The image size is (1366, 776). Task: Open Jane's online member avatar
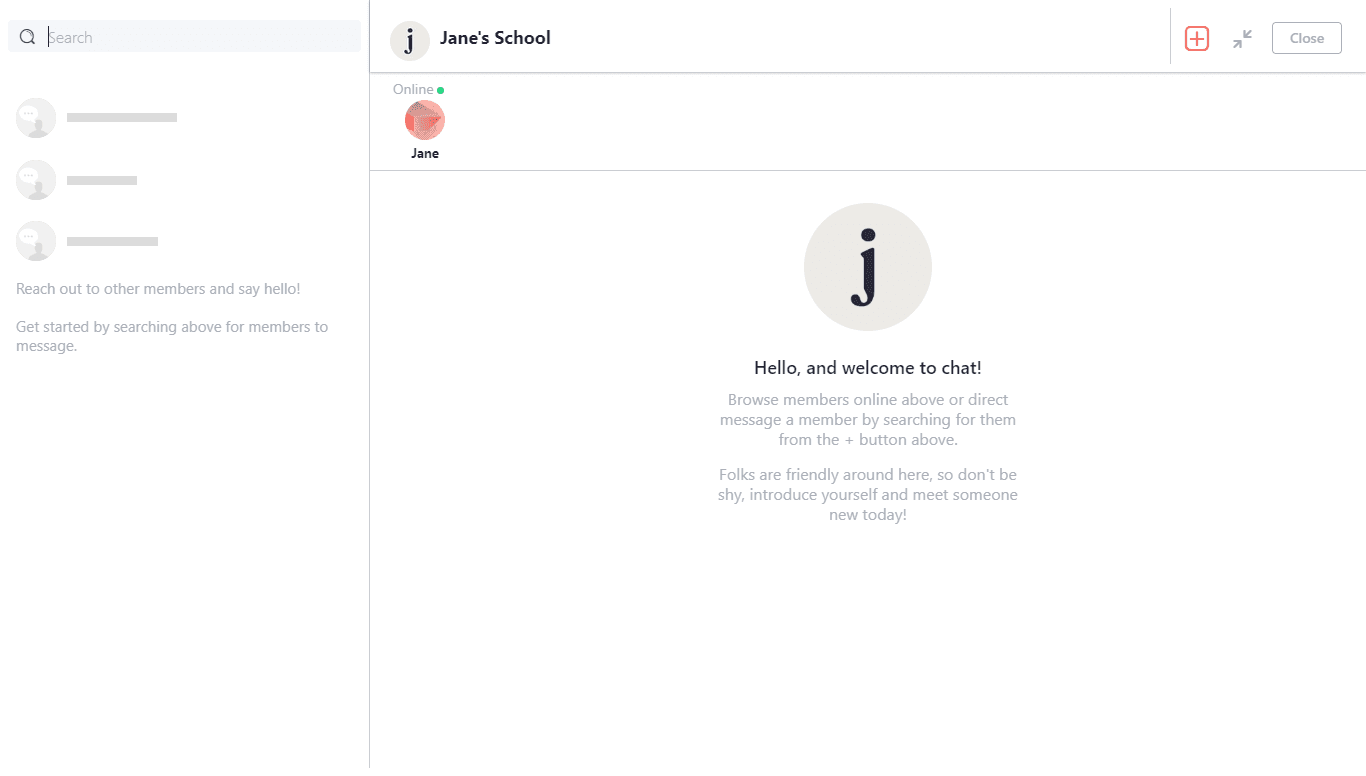(x=424, y=120)
